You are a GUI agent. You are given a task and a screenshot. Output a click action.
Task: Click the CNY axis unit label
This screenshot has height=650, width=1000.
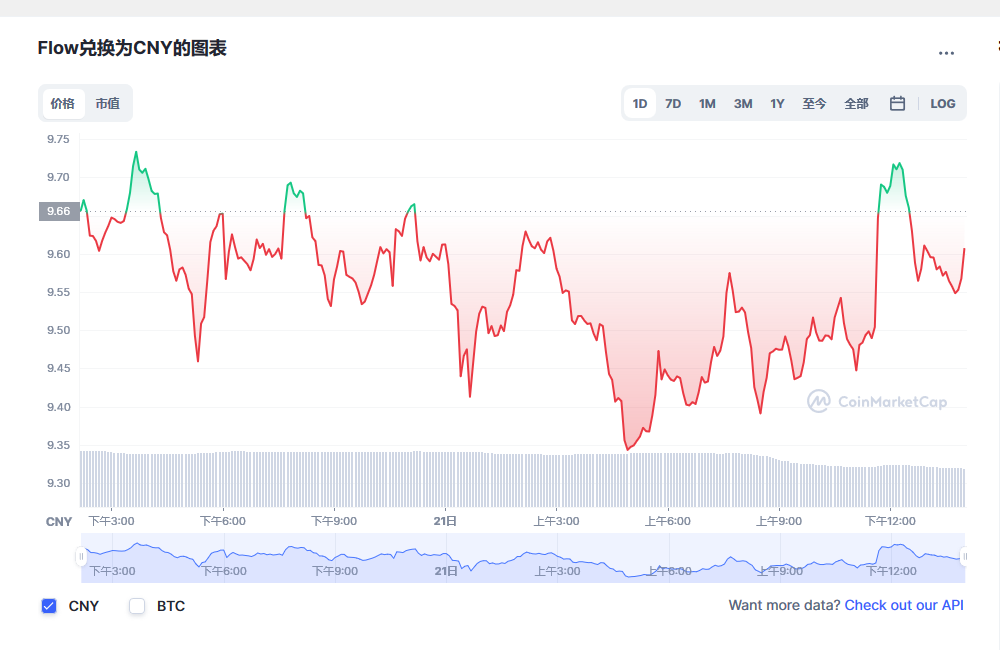59,522
